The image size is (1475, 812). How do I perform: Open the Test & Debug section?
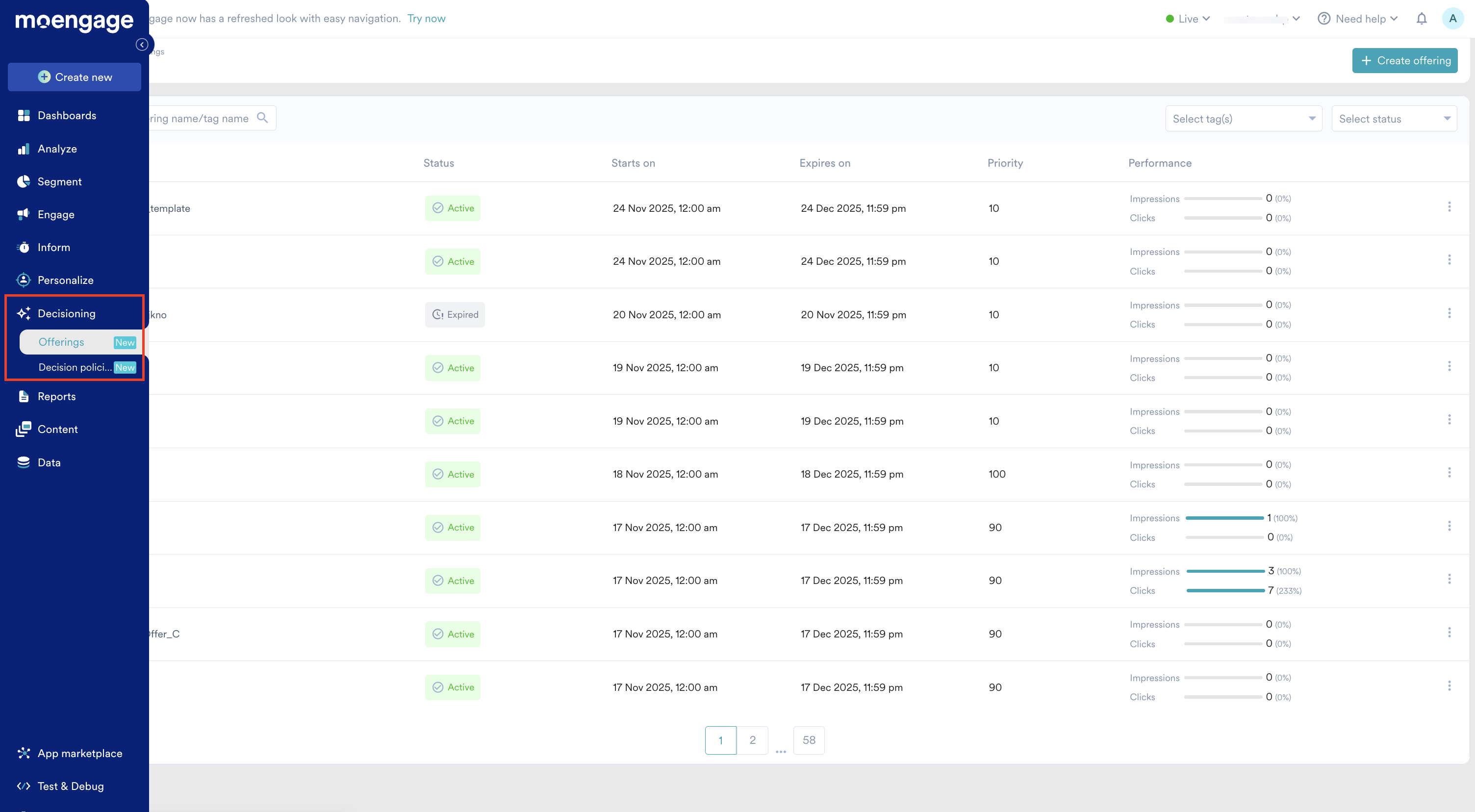71,786
